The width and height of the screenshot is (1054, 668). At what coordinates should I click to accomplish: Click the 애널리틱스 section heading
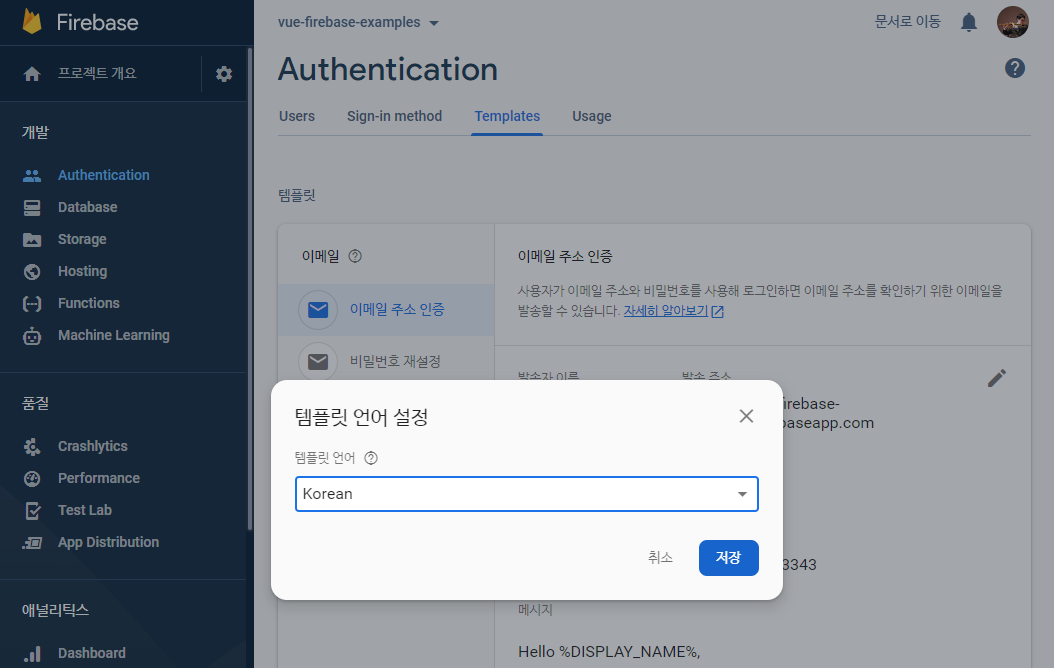[x=55, y=611]
